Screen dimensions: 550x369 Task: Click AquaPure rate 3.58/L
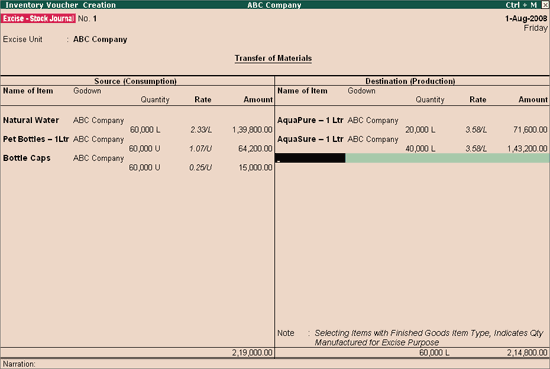(x=476, y=130)
